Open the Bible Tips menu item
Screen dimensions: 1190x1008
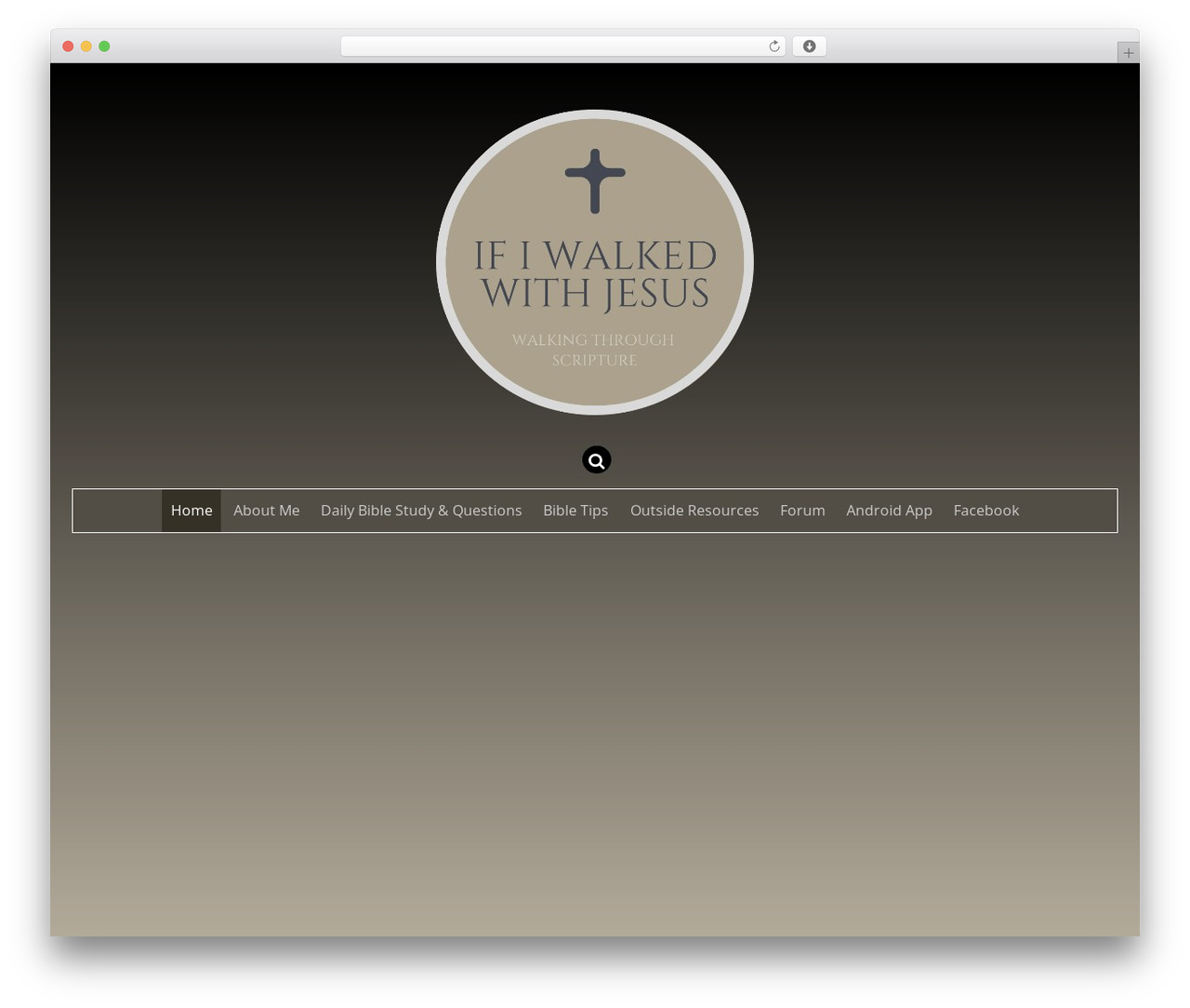pos(575,511)
